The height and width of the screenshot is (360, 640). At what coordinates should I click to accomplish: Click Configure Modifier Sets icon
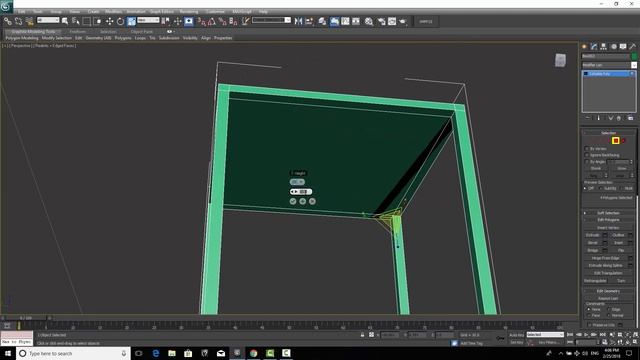[x=631, y=118]
